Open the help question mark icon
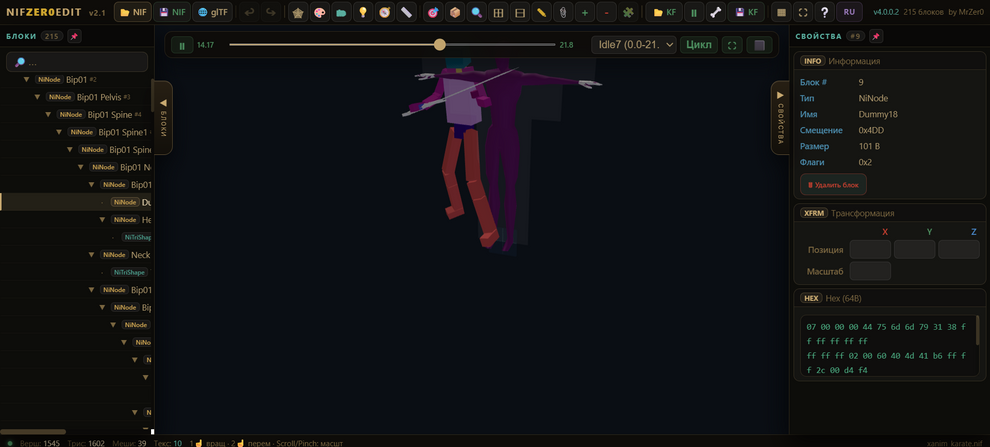This screenshot has width=990, height=447. [824, 12]
